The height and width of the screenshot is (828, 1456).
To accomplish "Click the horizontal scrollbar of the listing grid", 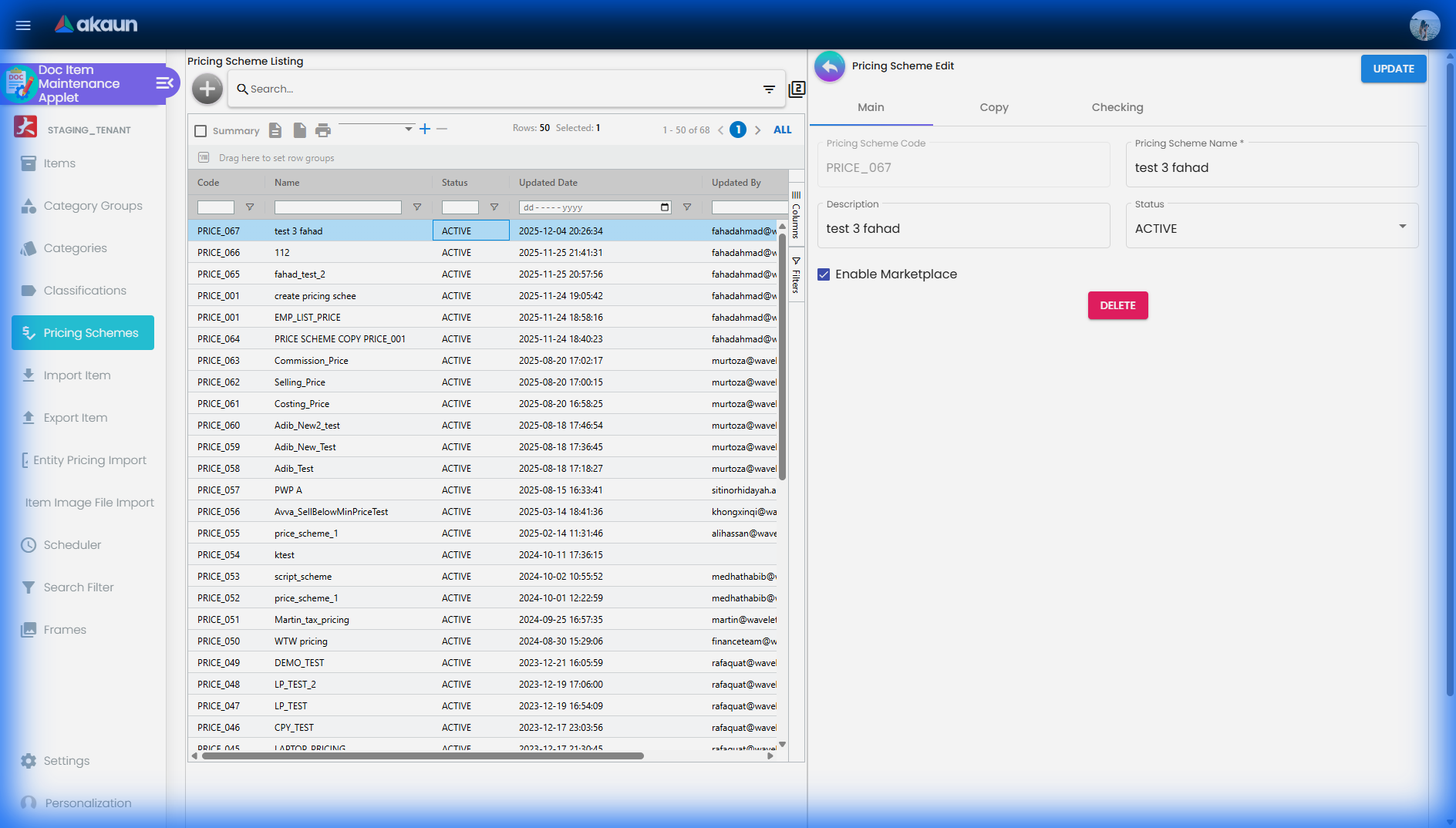I will click(423, 756).
